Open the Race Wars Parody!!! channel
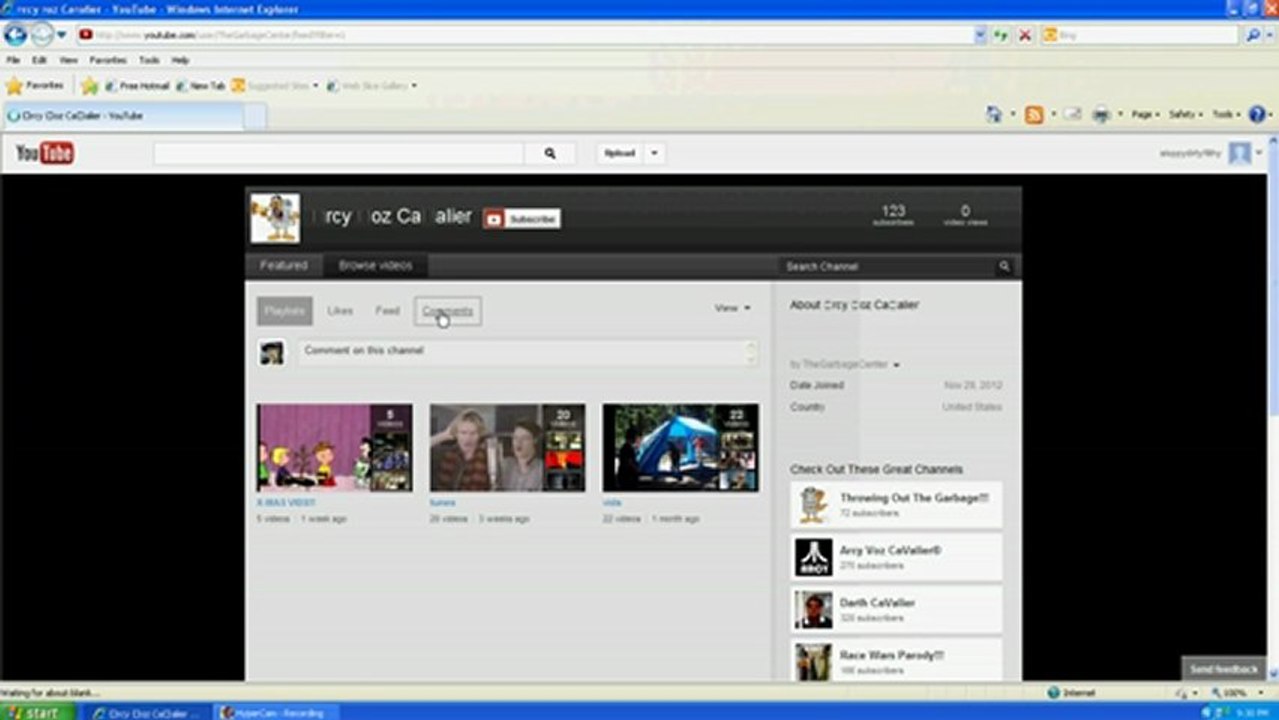 [896, 660]
